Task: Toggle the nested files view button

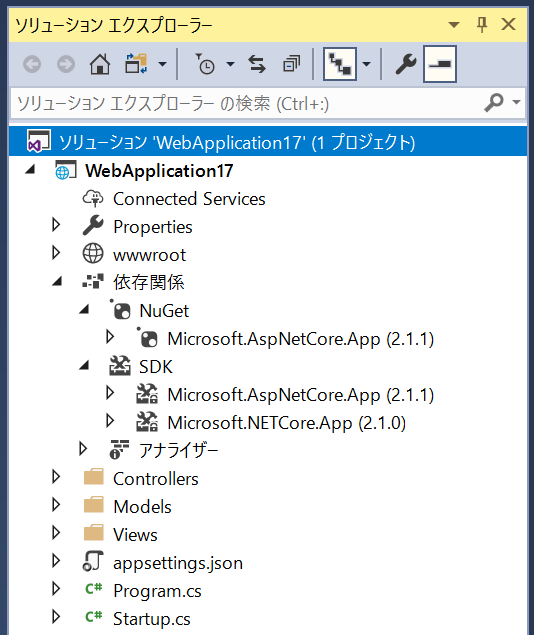Action: tap(340, 64)
